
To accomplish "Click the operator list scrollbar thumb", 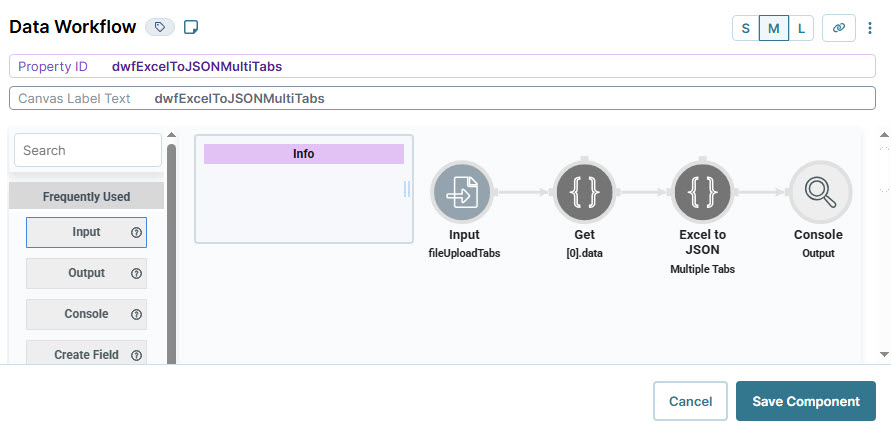I will (x=171, y=253).
